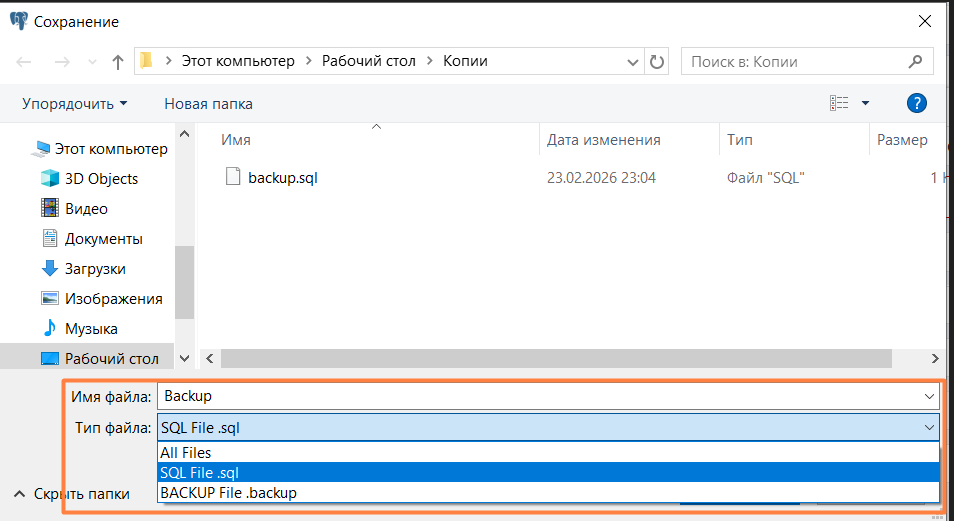Screen dimensions: 954x521
Task: Choose 'BACKUP File .backup' file type
Action: (x=548, y=492)
